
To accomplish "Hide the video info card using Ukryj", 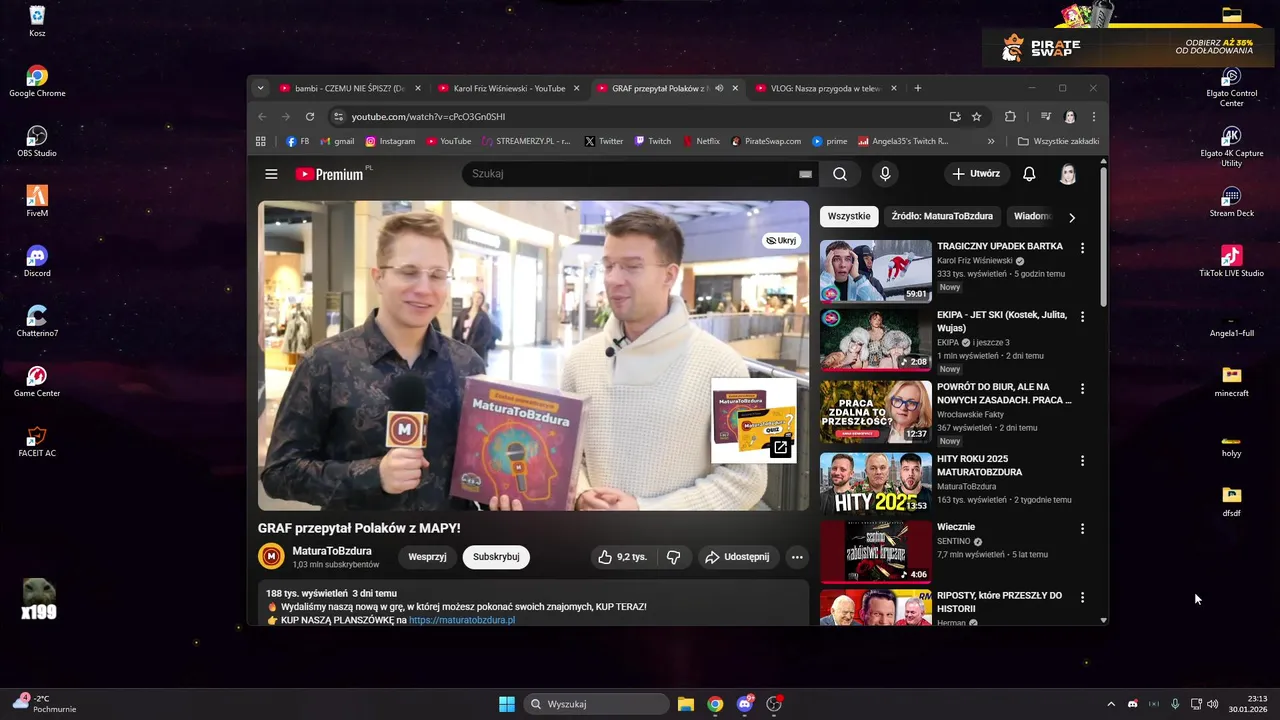I will click(781, 240).
